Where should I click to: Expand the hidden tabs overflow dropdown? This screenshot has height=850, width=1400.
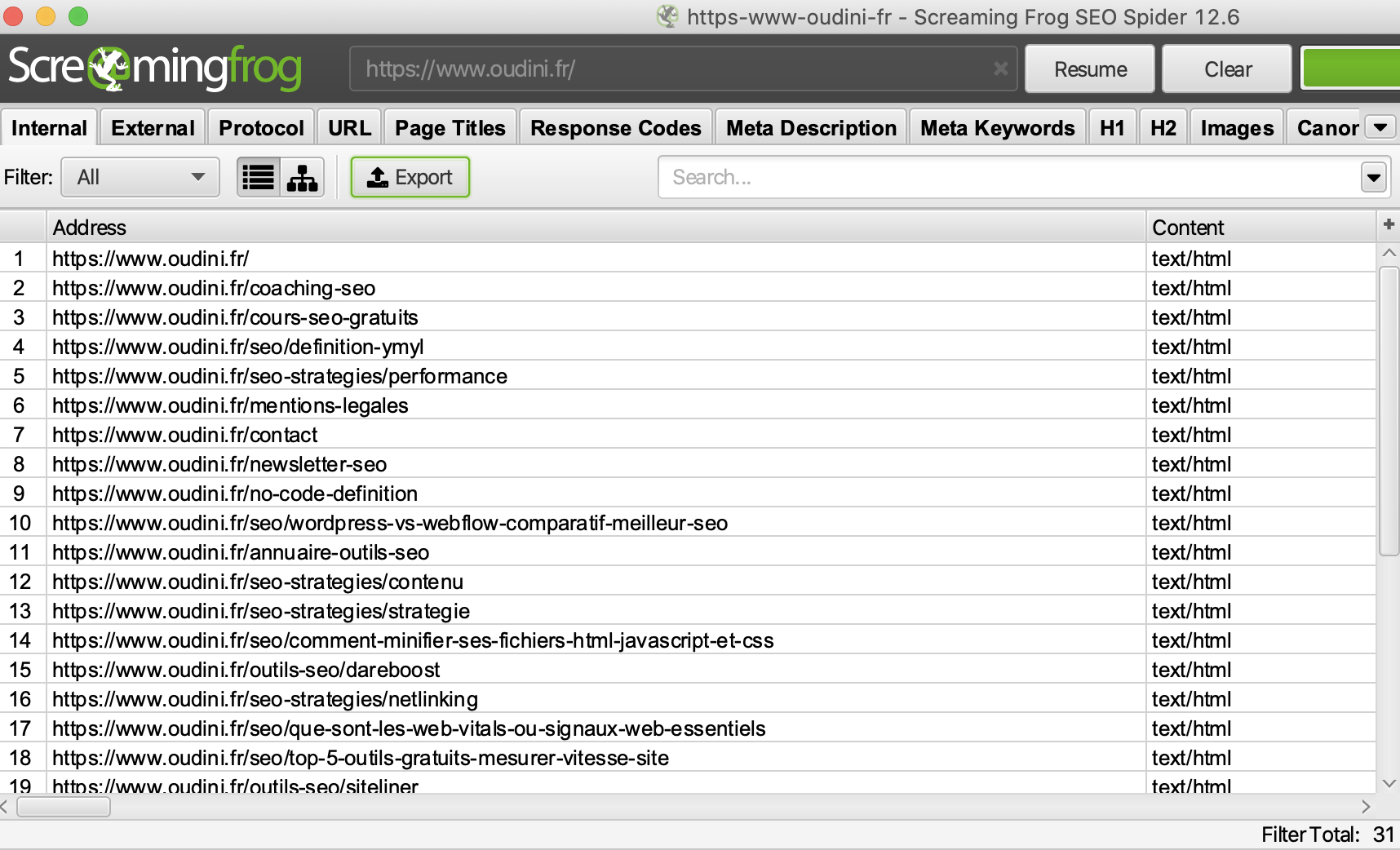point(1380,127)
